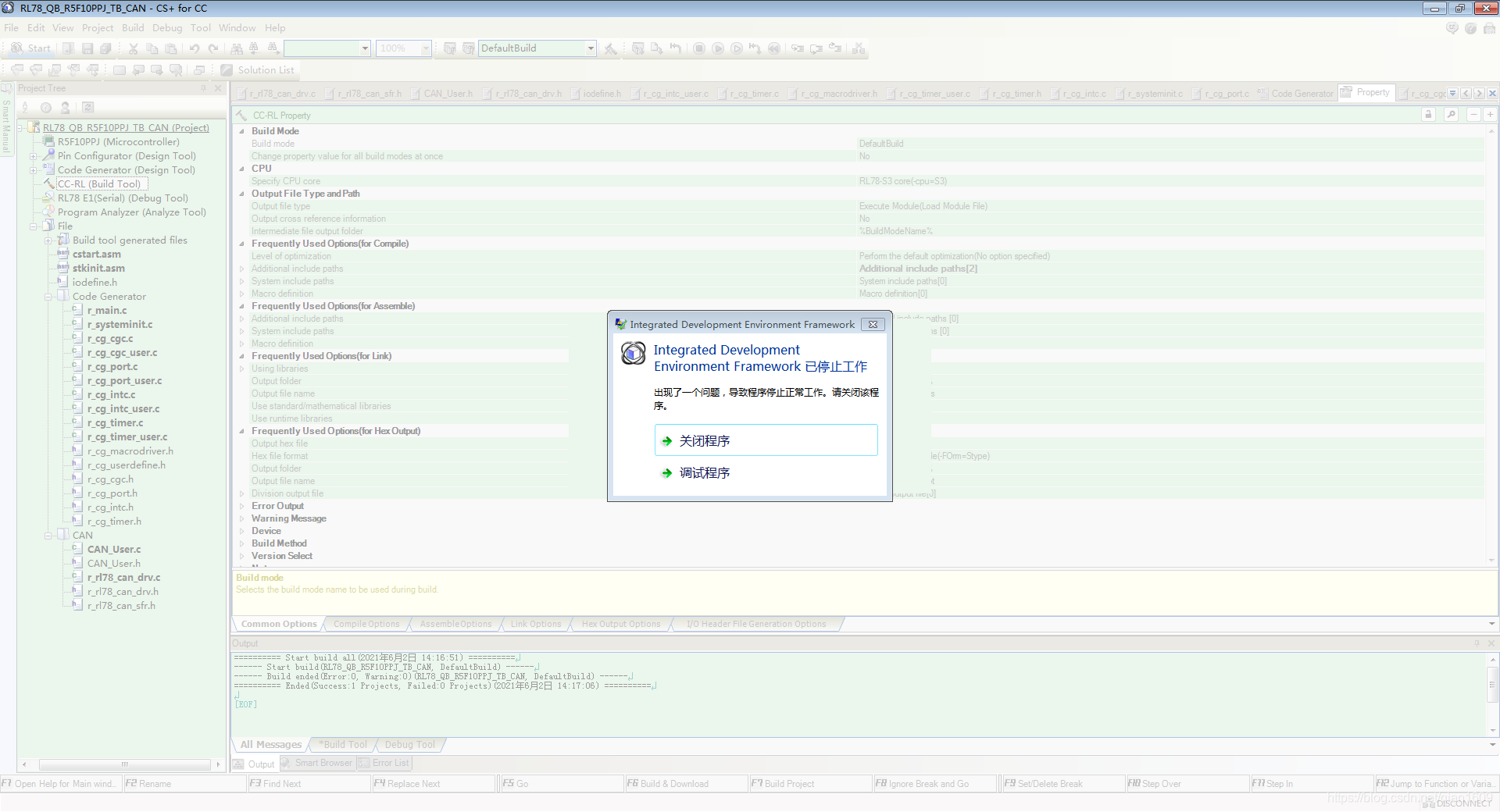
Task: Click the clock icon in Project Tree toolbar
Action: tap(46, 108)
